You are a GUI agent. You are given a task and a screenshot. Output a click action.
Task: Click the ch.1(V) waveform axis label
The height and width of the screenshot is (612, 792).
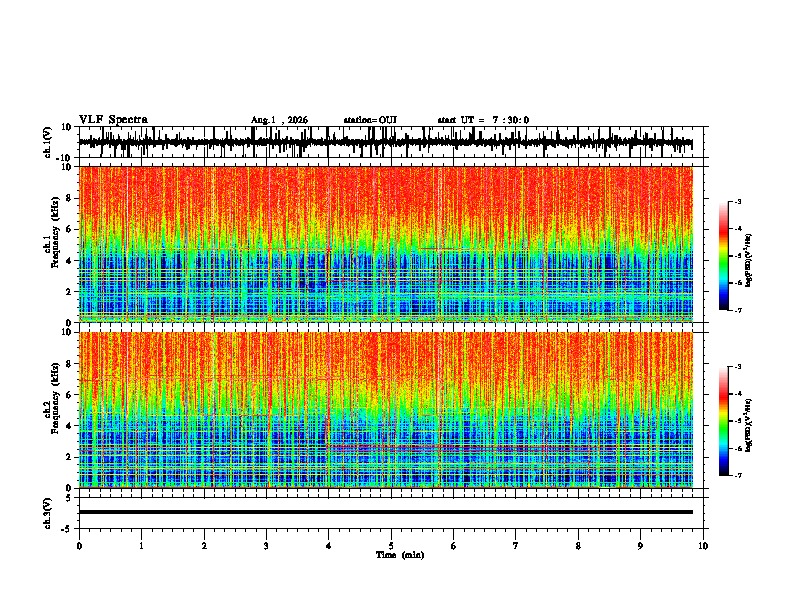[x=48, y=142]
